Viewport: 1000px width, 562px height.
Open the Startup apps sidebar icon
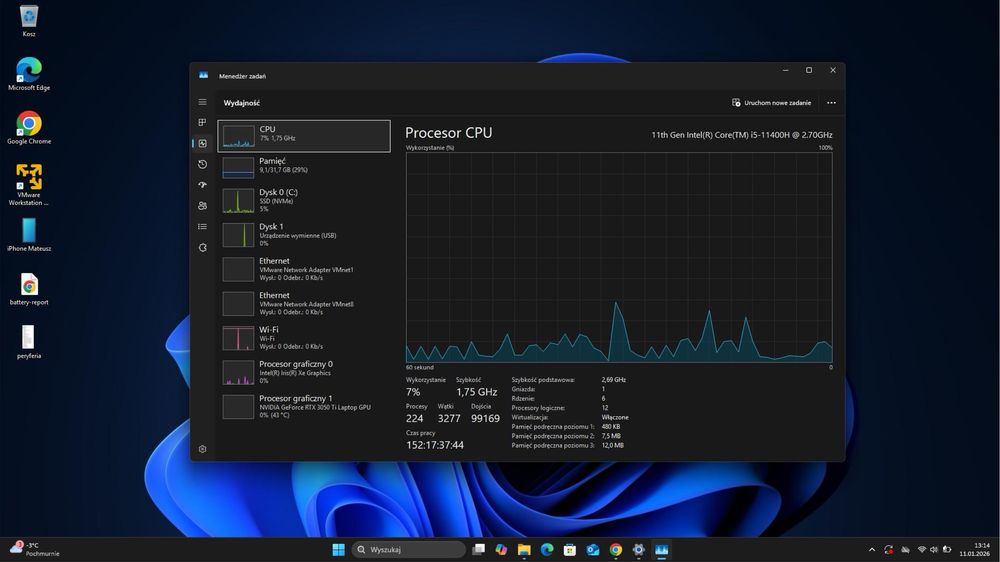(202, 185)
